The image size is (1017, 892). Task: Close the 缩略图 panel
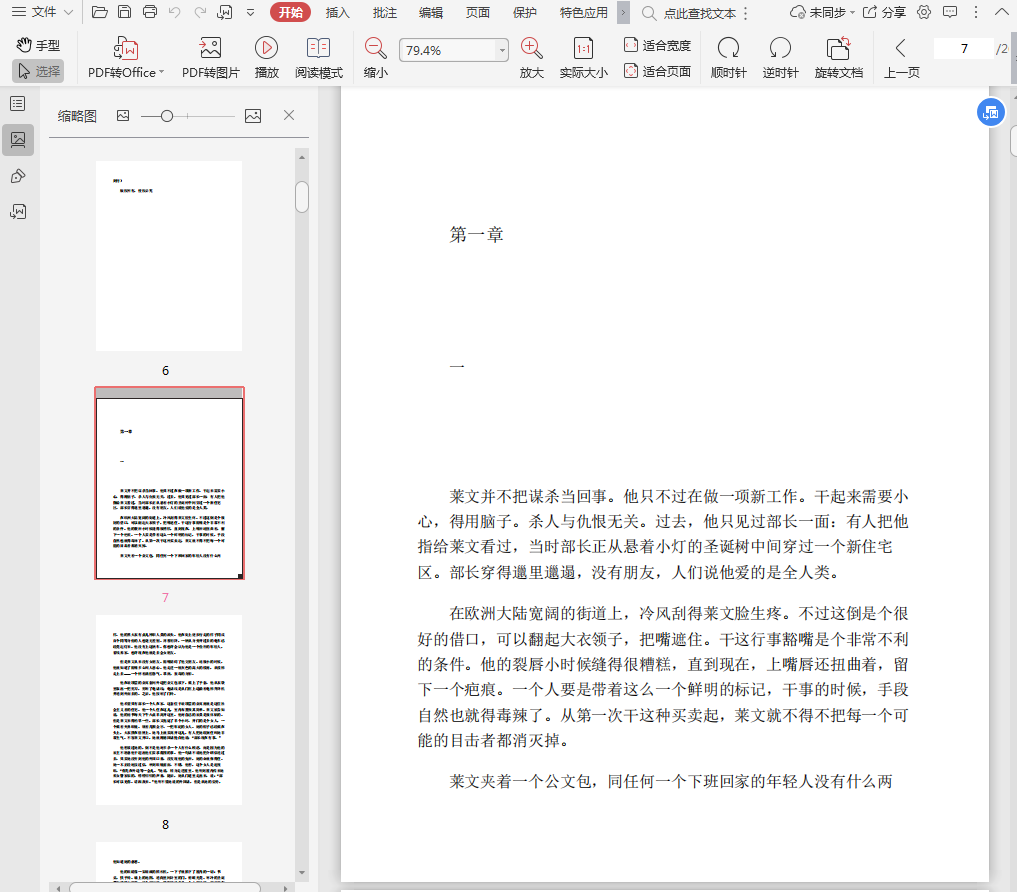(x=289, y=115)
